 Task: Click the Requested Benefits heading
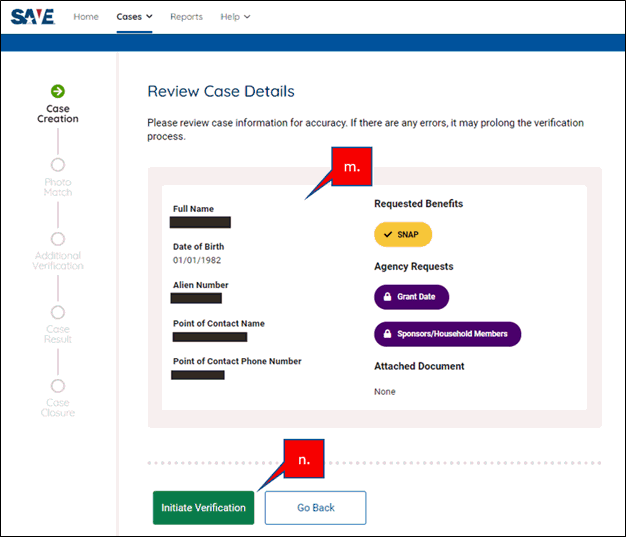[x=418, y=204]
